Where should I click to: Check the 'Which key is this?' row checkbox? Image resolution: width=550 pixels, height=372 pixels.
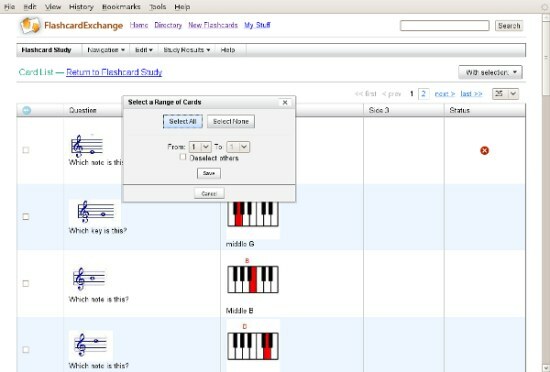click(26, 217)
